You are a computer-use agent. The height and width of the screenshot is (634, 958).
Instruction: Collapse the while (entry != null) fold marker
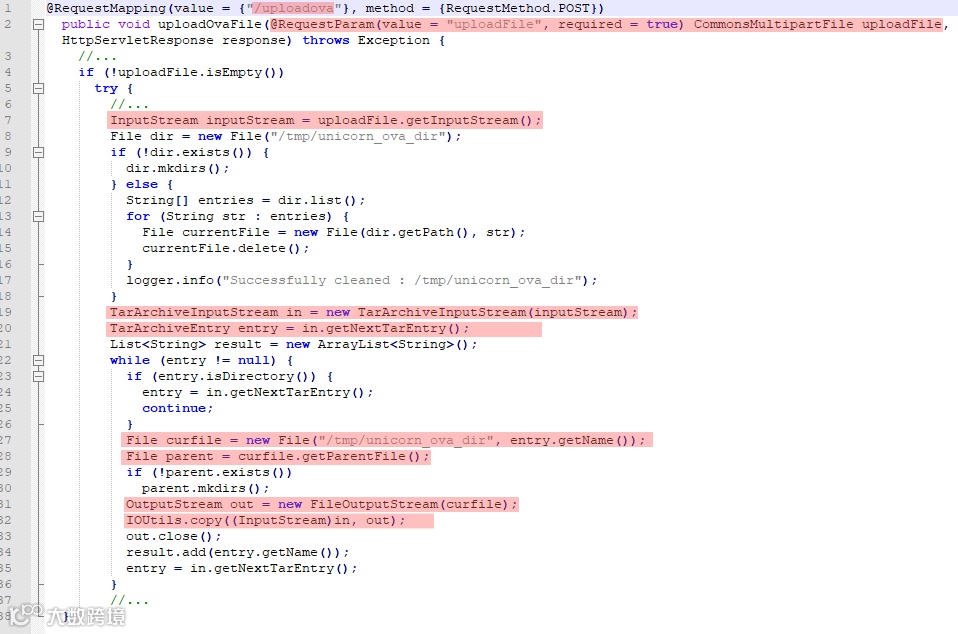click(38, 360)
